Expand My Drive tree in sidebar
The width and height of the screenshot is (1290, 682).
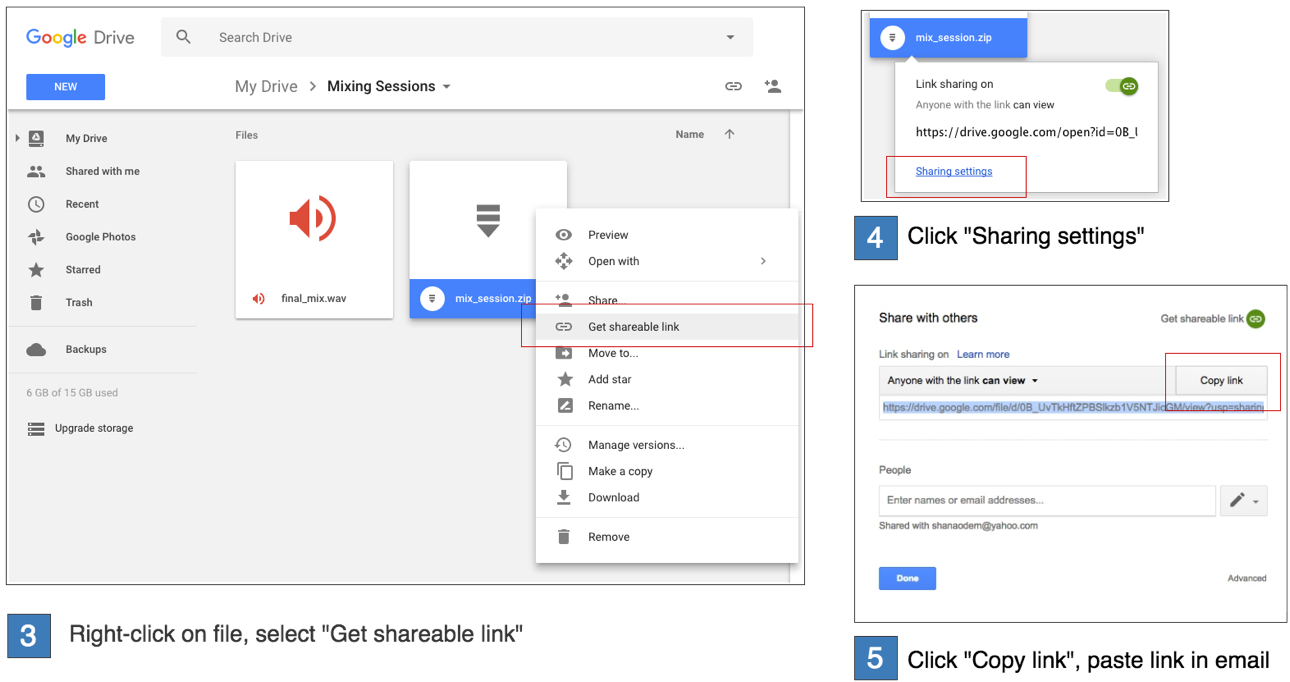click(x=17, y=138)
